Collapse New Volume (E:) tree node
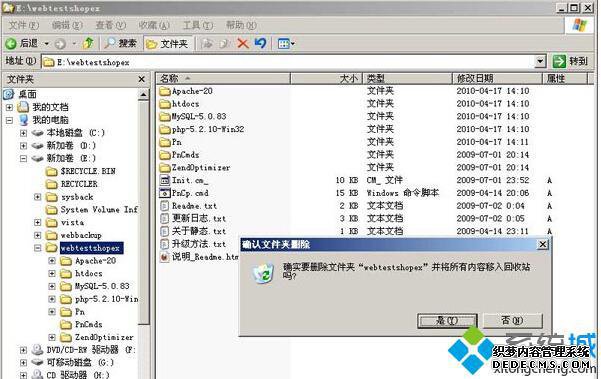 click(23, 158)
